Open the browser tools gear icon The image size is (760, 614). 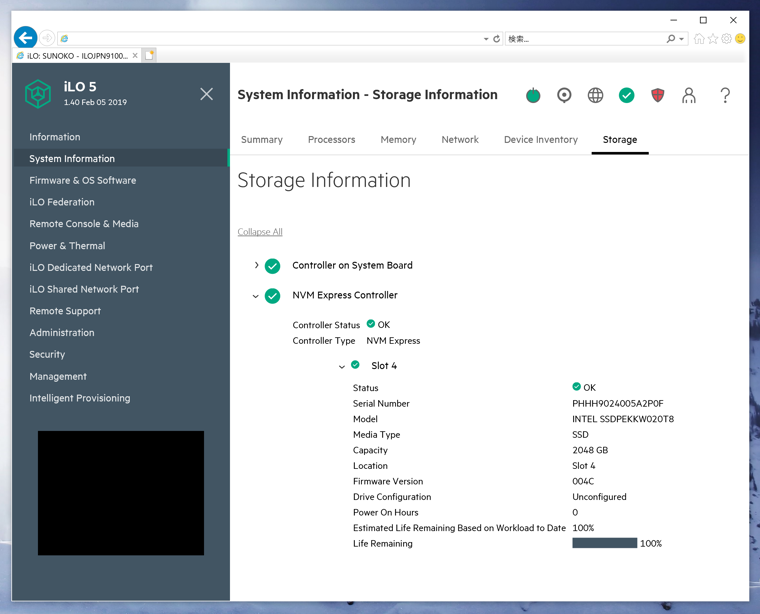726,39
